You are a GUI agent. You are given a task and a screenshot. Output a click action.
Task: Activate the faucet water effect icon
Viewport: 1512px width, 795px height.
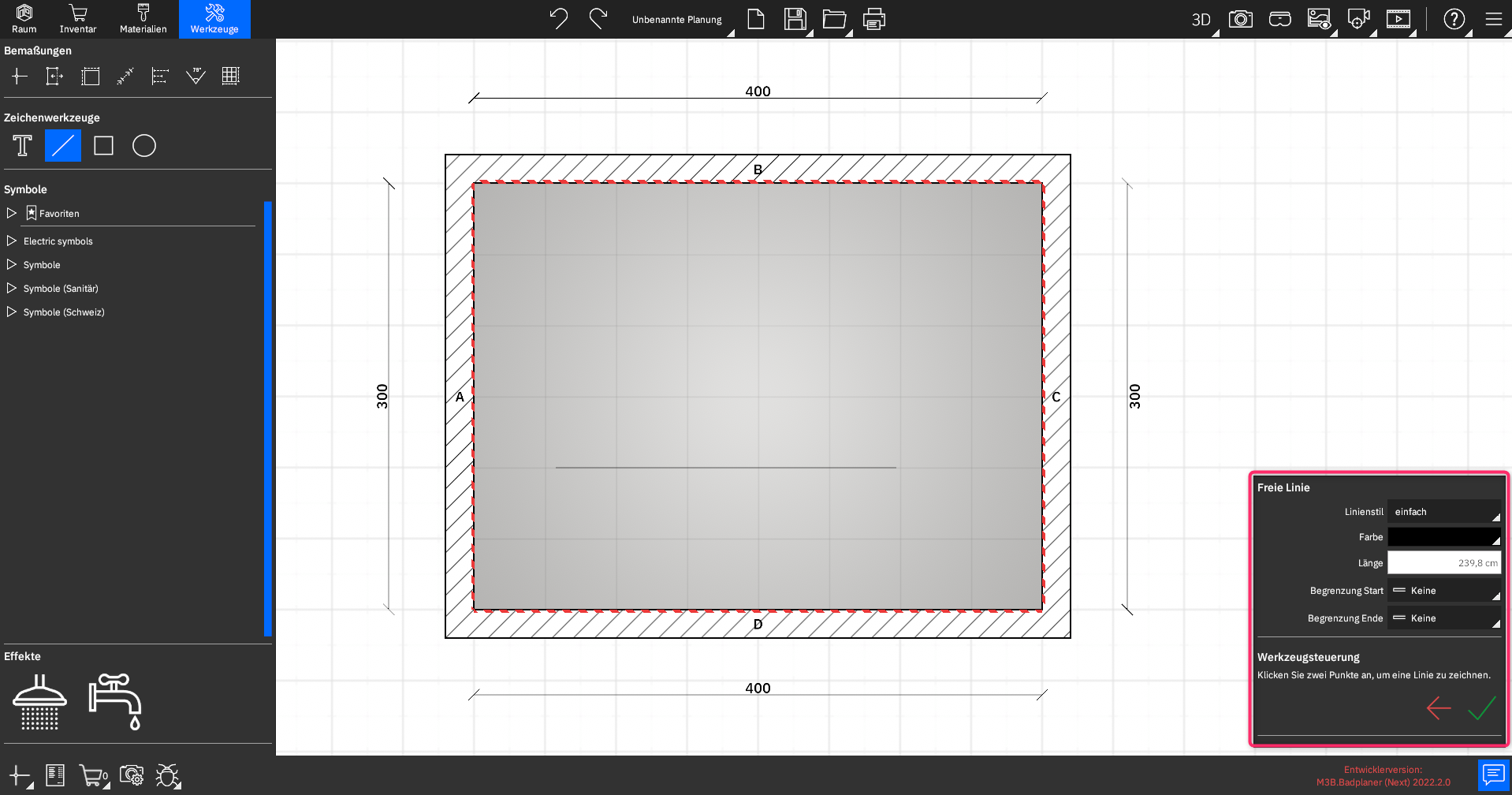click(x=115, y=701)
